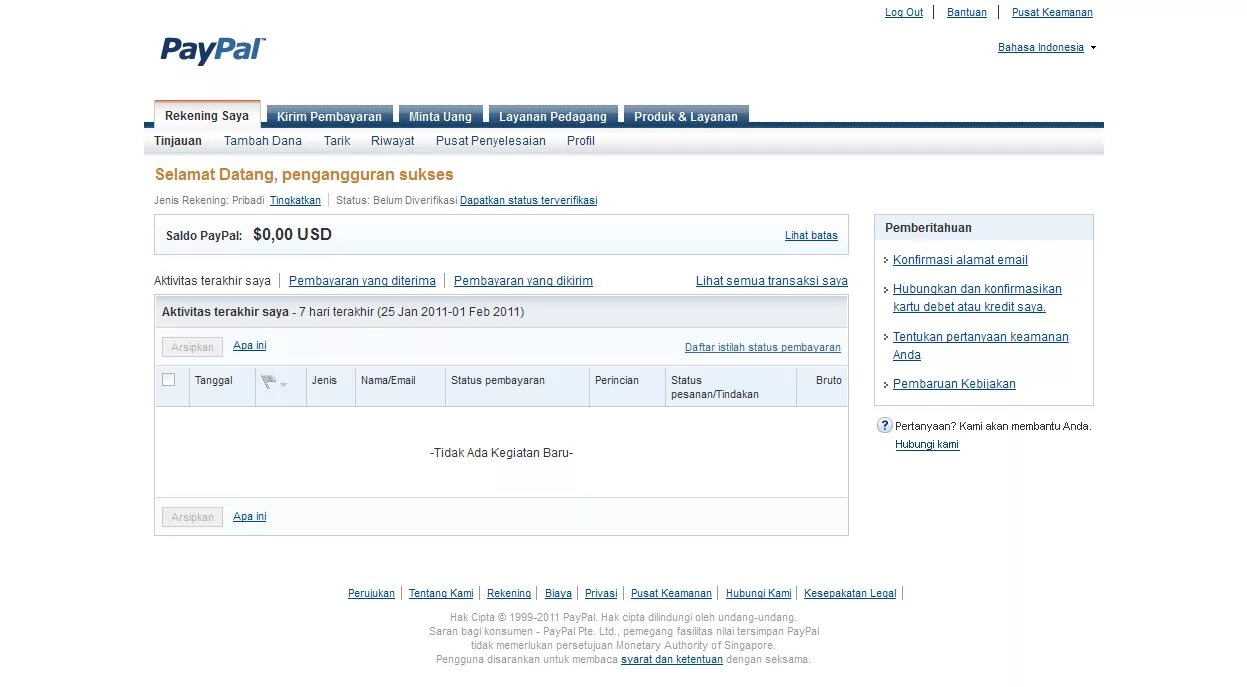Open the footer Hubungi Kami link

tap(758, 593)
